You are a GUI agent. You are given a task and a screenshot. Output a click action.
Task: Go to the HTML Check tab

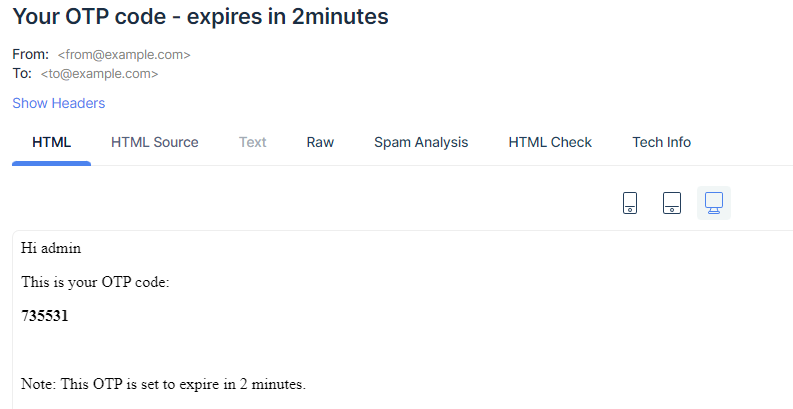[x=550, y=142]
